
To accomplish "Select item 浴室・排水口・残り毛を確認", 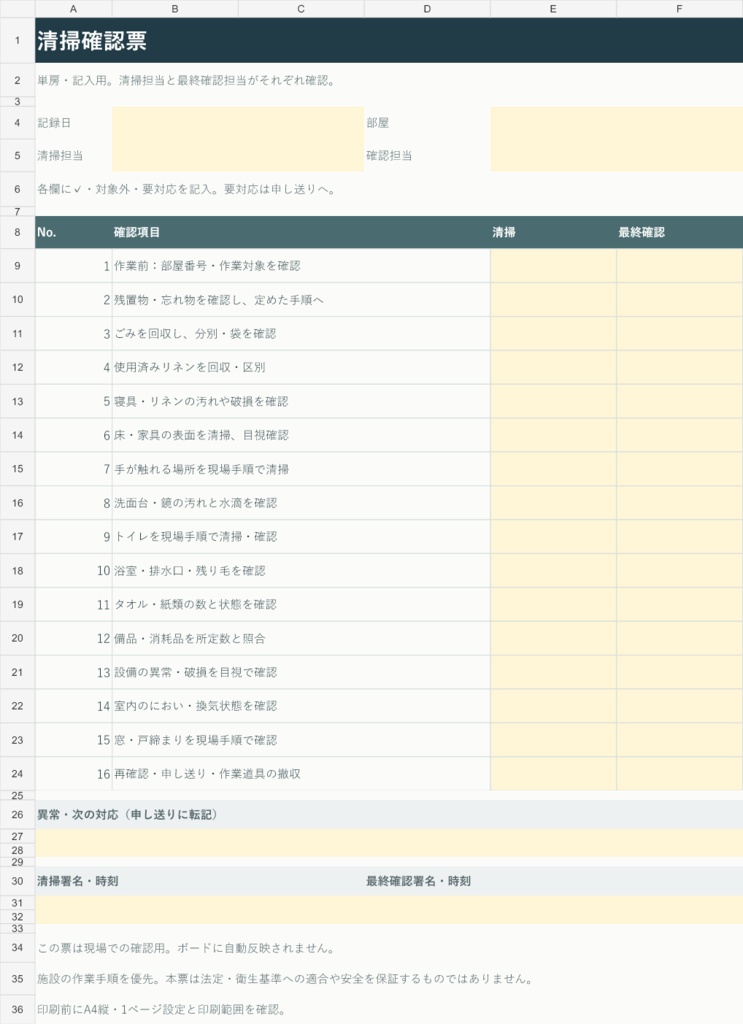I will click(x=301, y=570).
